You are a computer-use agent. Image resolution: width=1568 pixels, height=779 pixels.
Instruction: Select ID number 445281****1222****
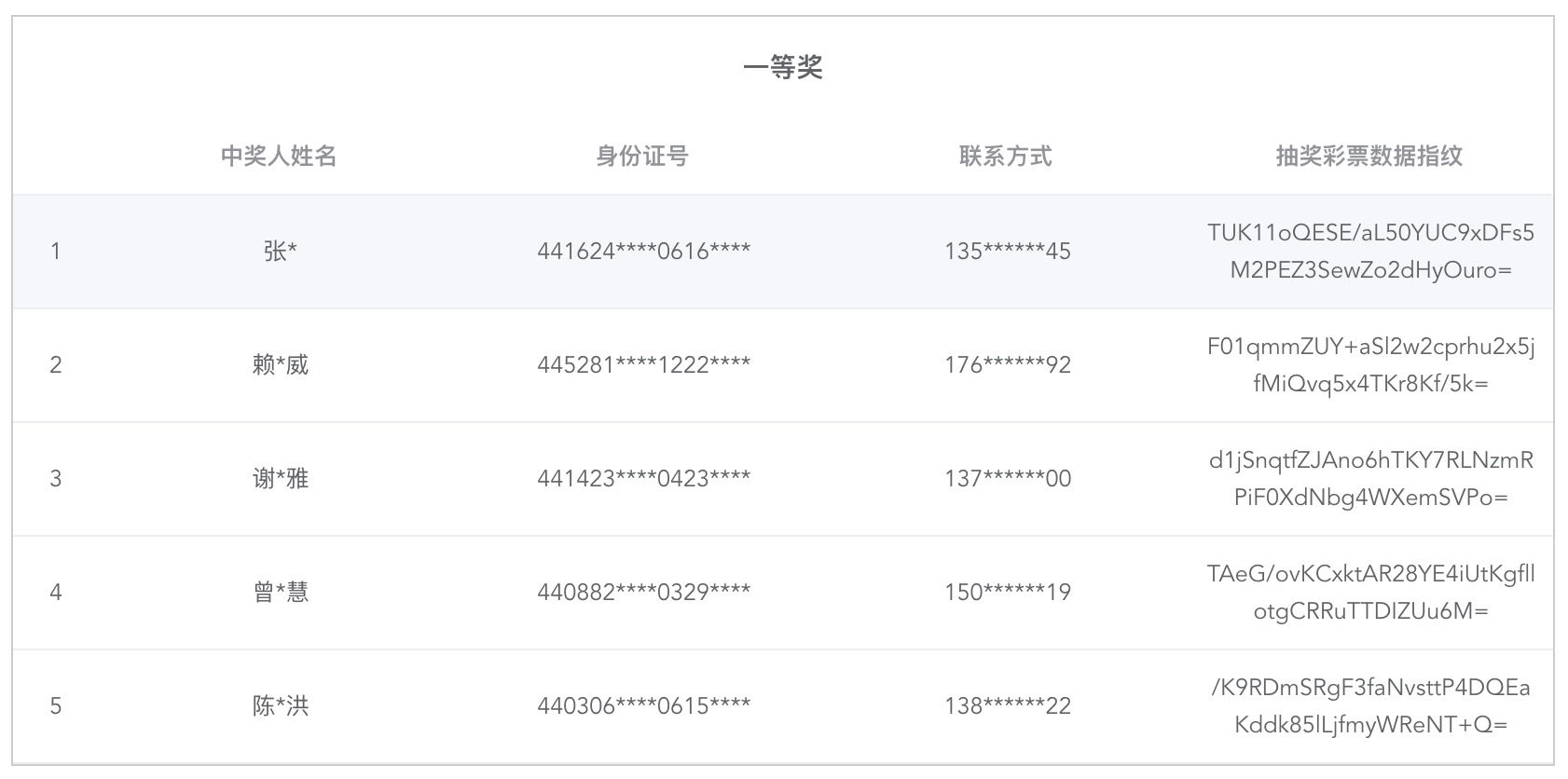pyautogui.click(x=643, y=364)
